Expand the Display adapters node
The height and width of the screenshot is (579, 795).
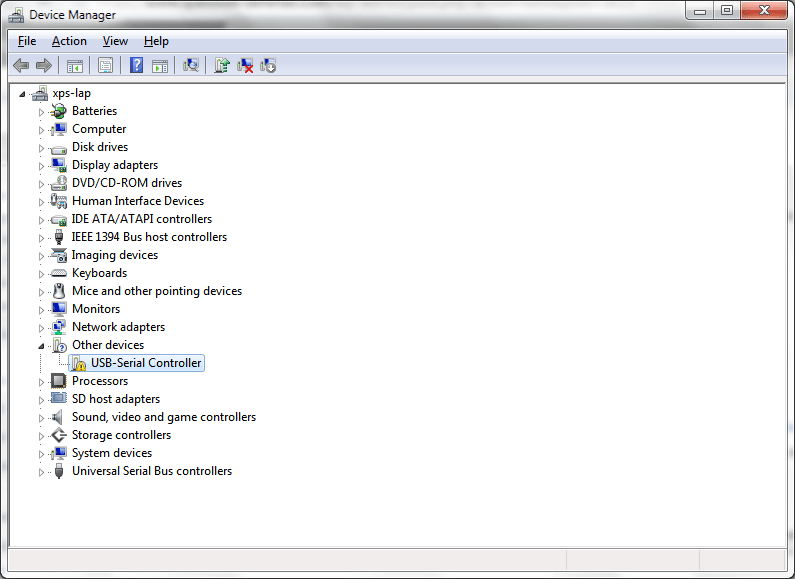coord(41,166)
